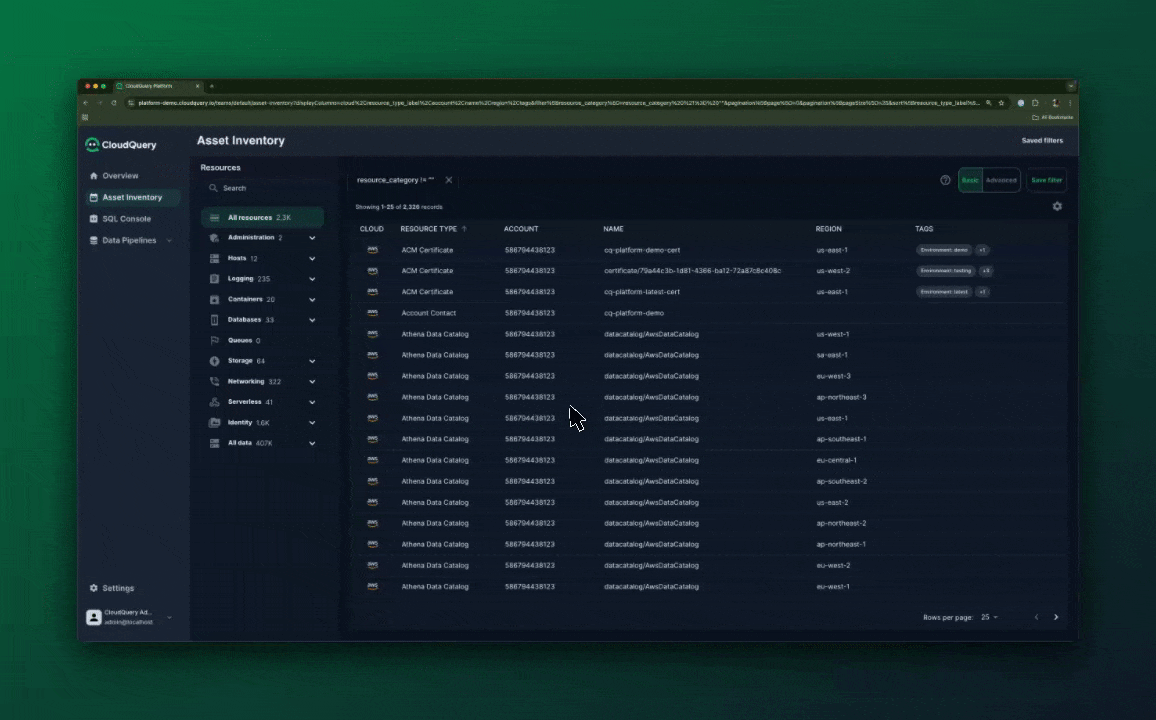Click the Networking category icon

coord(214,382)
